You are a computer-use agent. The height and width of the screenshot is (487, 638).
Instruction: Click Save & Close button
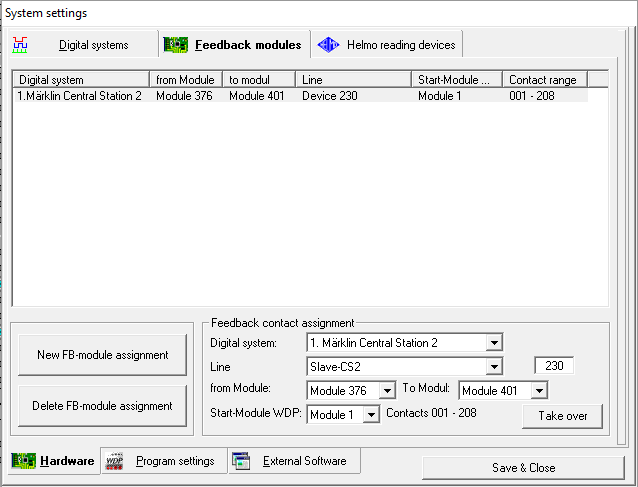[523, 468]
